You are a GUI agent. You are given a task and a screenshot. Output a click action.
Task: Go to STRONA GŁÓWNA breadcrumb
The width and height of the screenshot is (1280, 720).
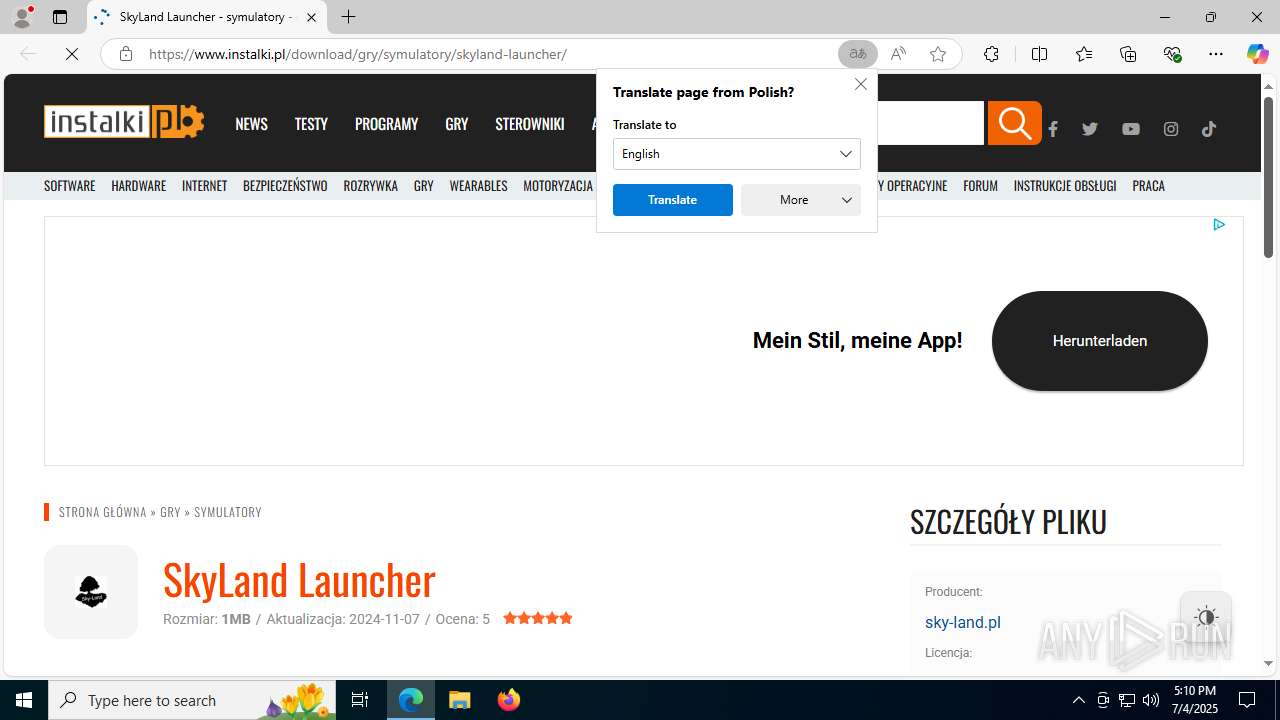click(103, 512)
